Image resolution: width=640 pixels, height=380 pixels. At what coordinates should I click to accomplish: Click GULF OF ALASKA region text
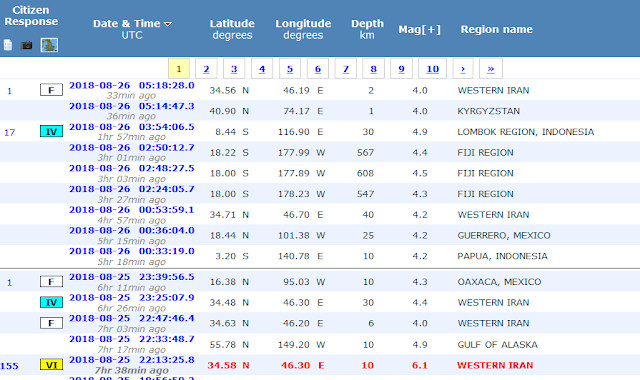click(x=498, y=345)
